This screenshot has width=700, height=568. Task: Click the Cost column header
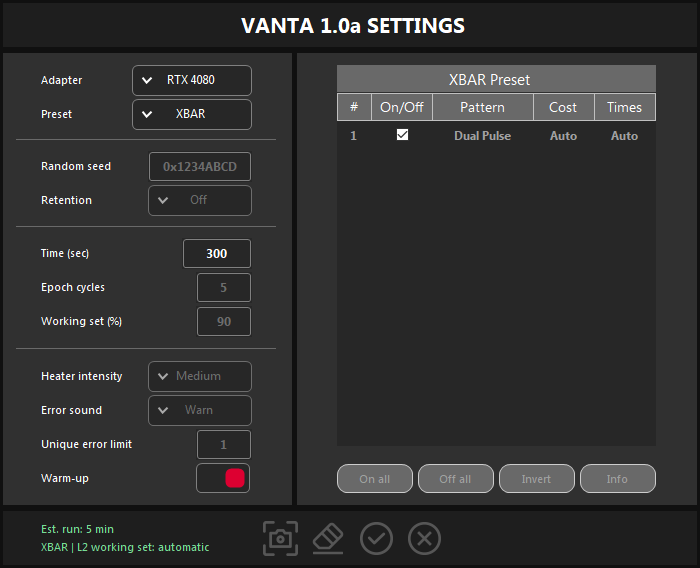tap(563, 107)
